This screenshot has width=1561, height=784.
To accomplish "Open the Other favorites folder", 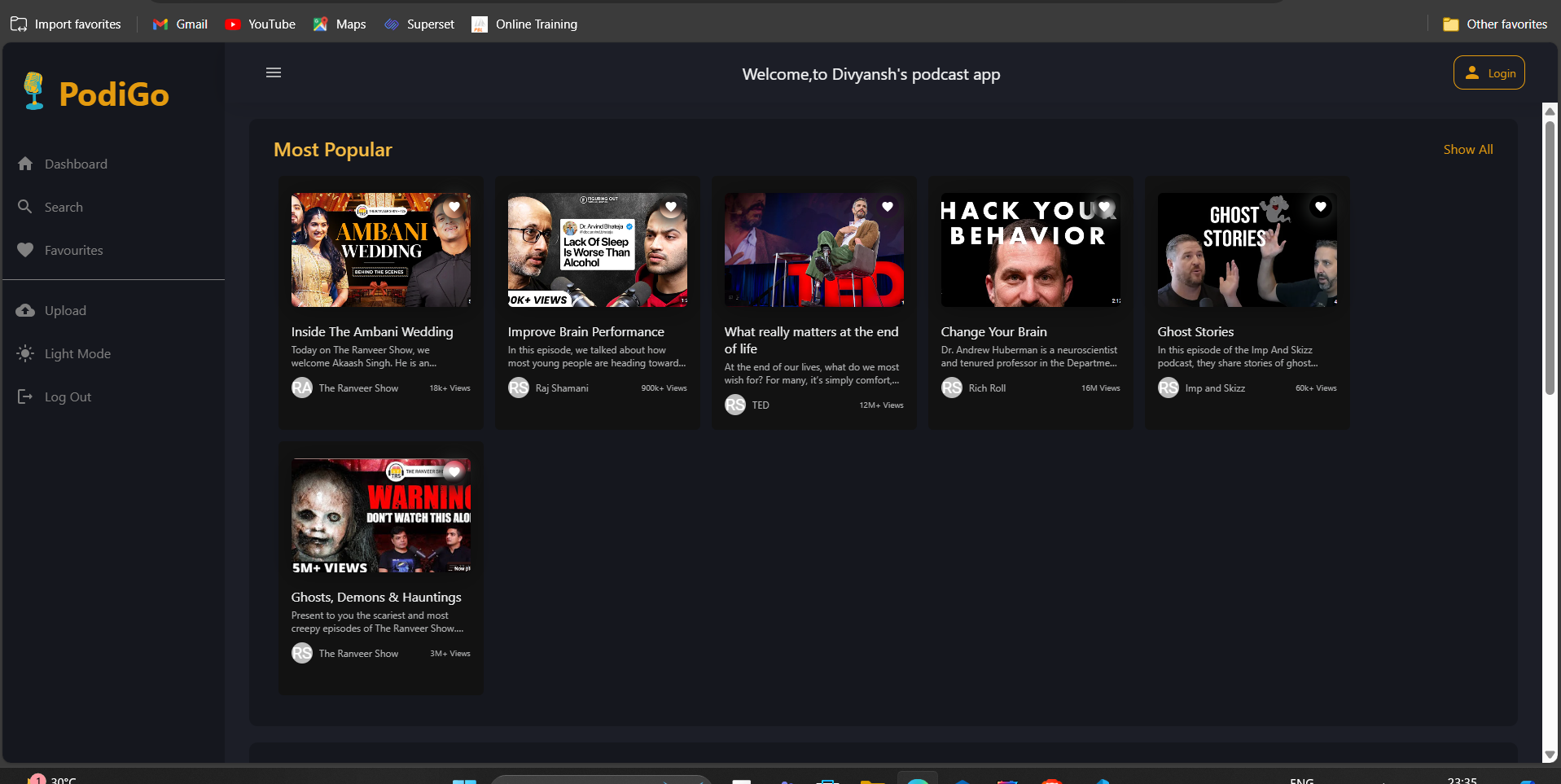I will click(x=1495, y=24).
